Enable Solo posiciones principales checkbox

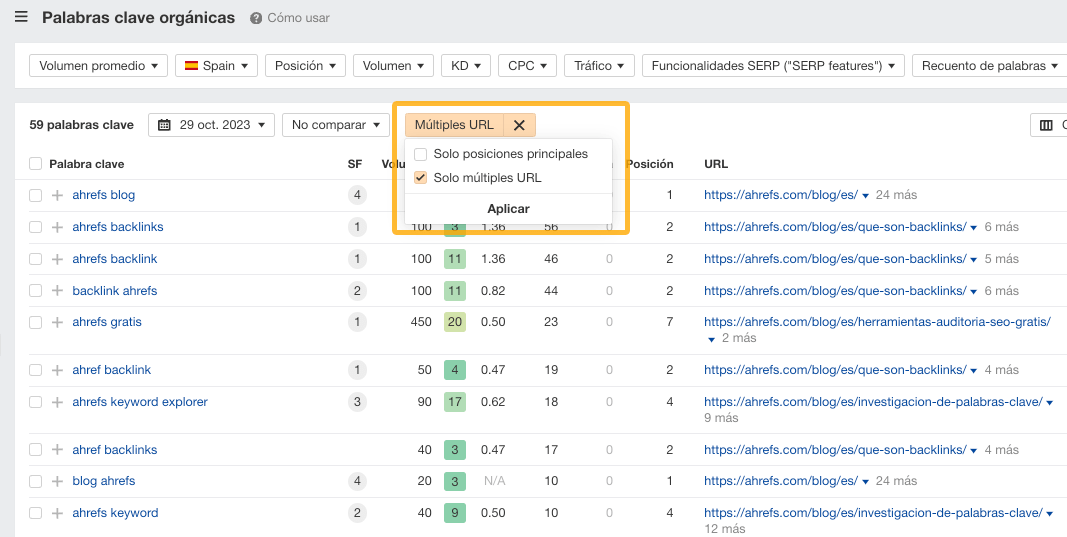point(421,154)
